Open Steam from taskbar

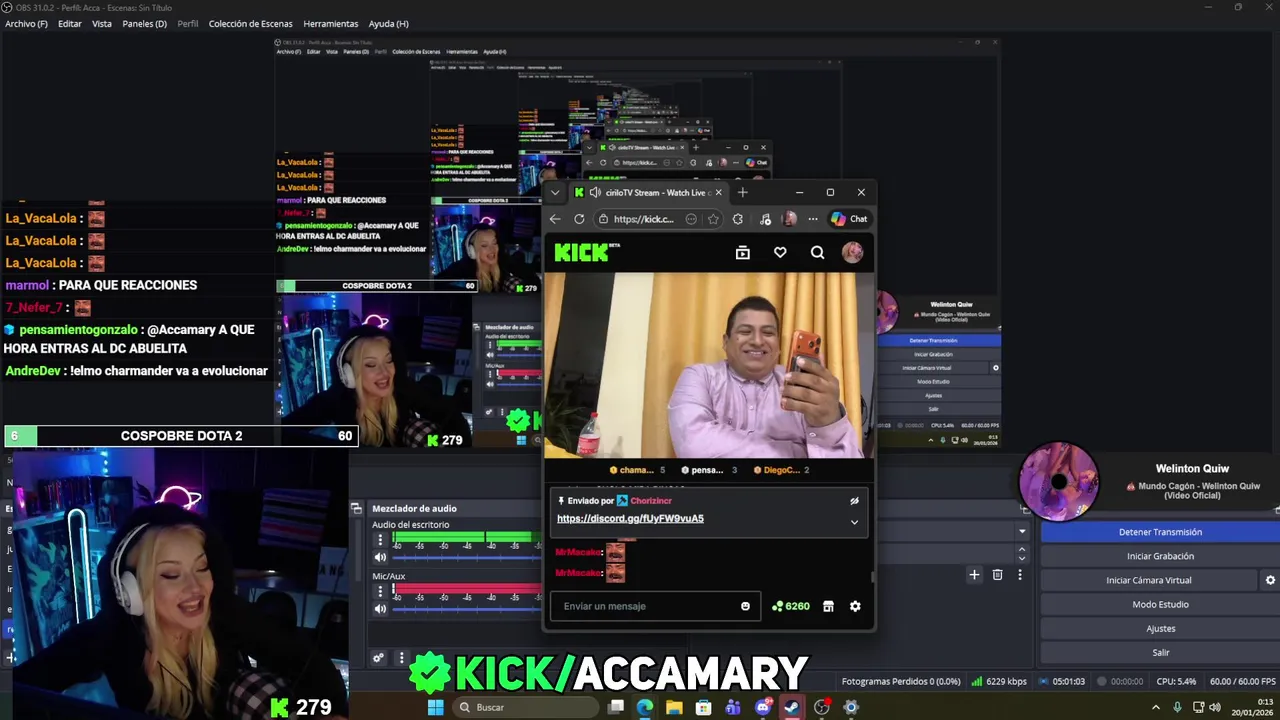pyautogui.click(x=791, y=707)
